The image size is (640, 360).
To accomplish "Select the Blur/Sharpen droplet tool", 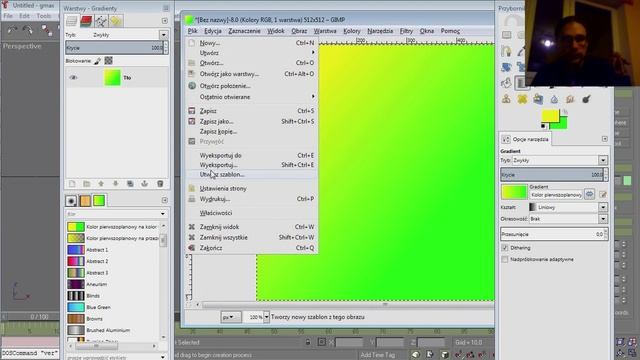I will click(554, 99).
